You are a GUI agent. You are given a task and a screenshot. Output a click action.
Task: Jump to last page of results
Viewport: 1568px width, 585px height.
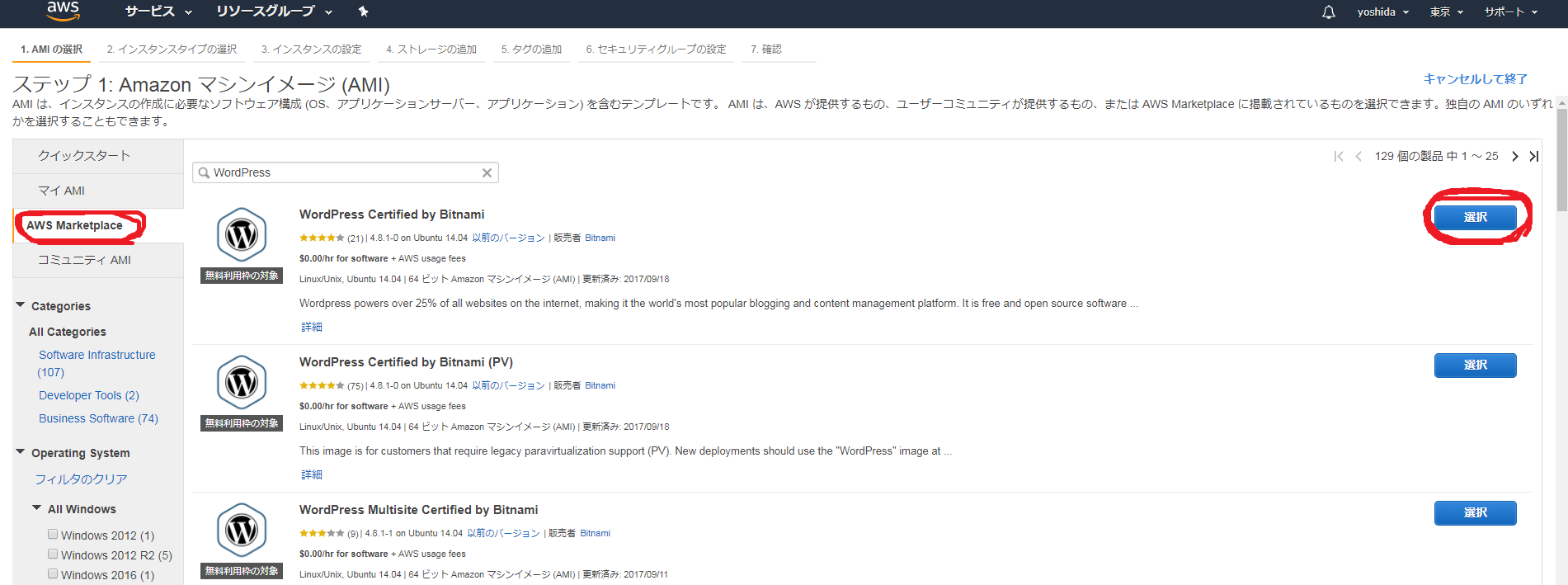(x=1533, y=156)
